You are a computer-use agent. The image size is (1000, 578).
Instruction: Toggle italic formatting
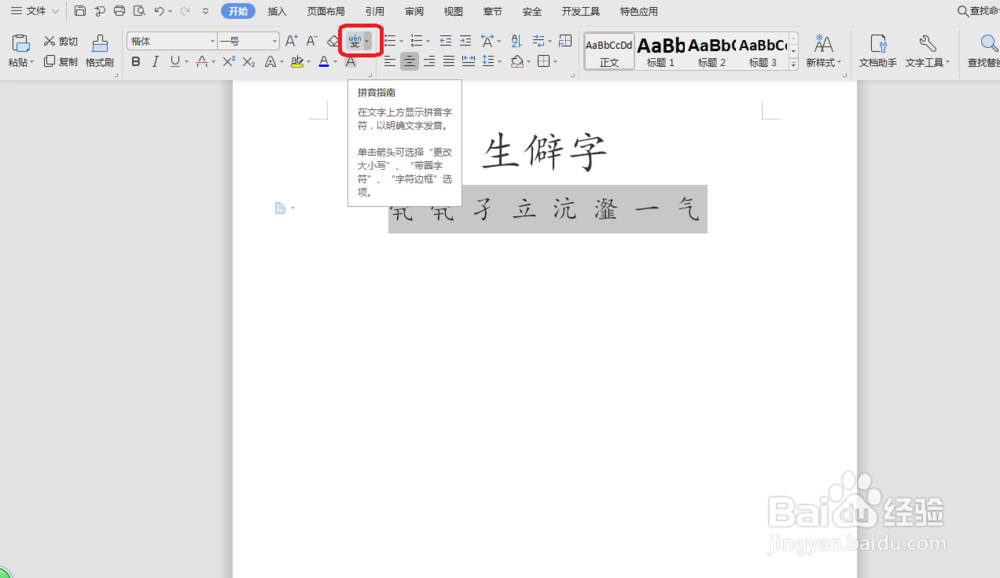click(x=157, y=61)
